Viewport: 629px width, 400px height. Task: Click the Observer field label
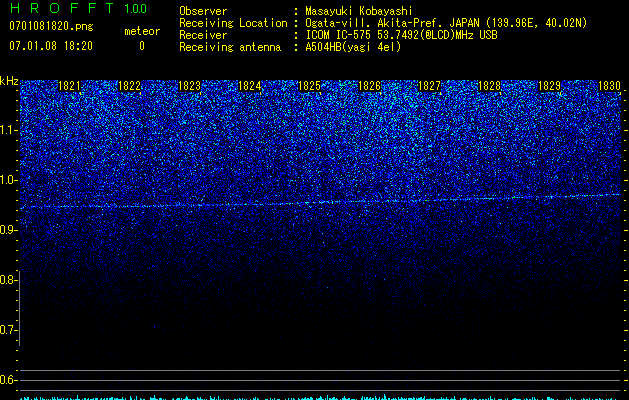click(203, 11)
